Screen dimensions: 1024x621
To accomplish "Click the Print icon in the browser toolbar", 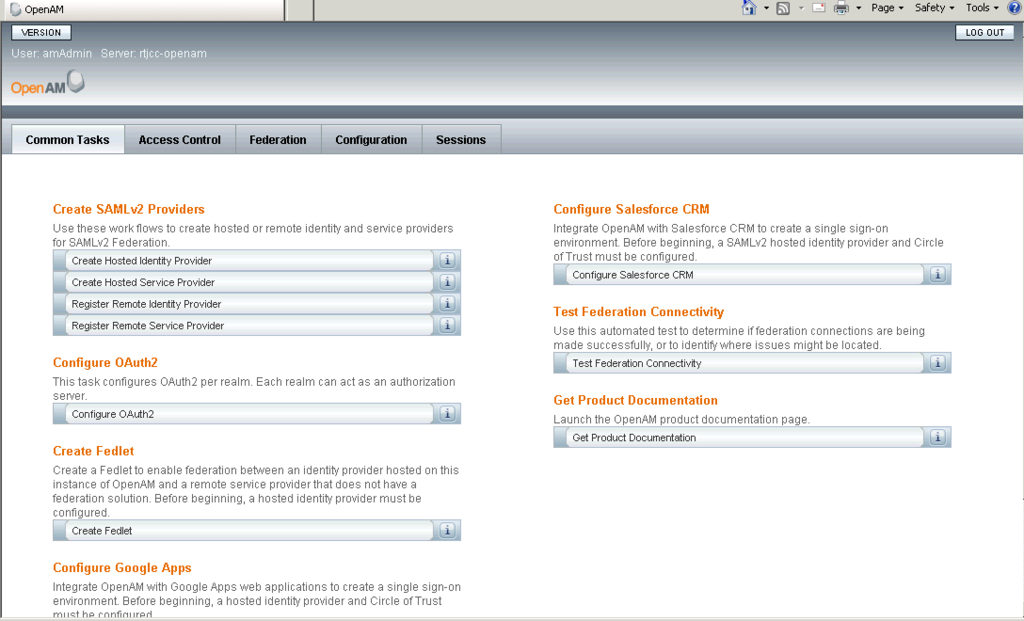I will click(840, 7).
